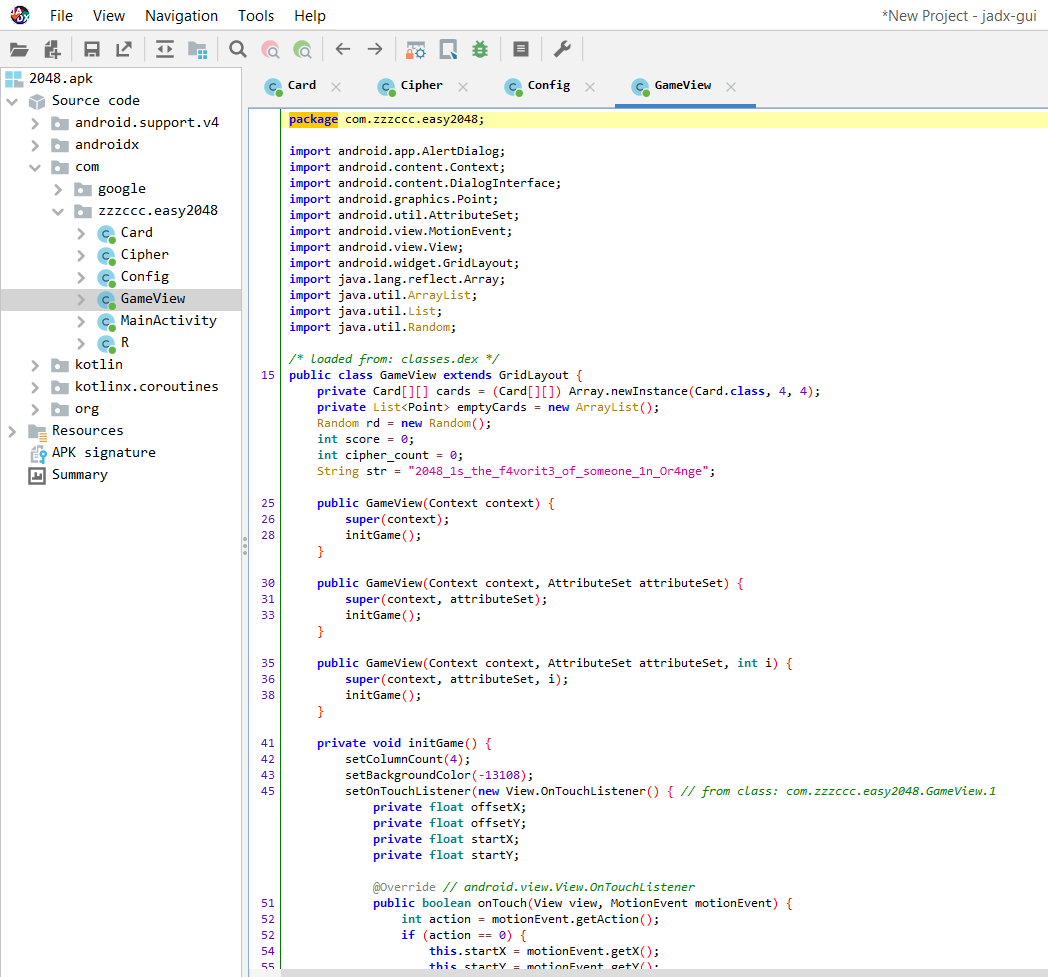Screen dimensions: 1048x977
Task: Toggle flatten packages toolbar button
Action: coord(197,49)
